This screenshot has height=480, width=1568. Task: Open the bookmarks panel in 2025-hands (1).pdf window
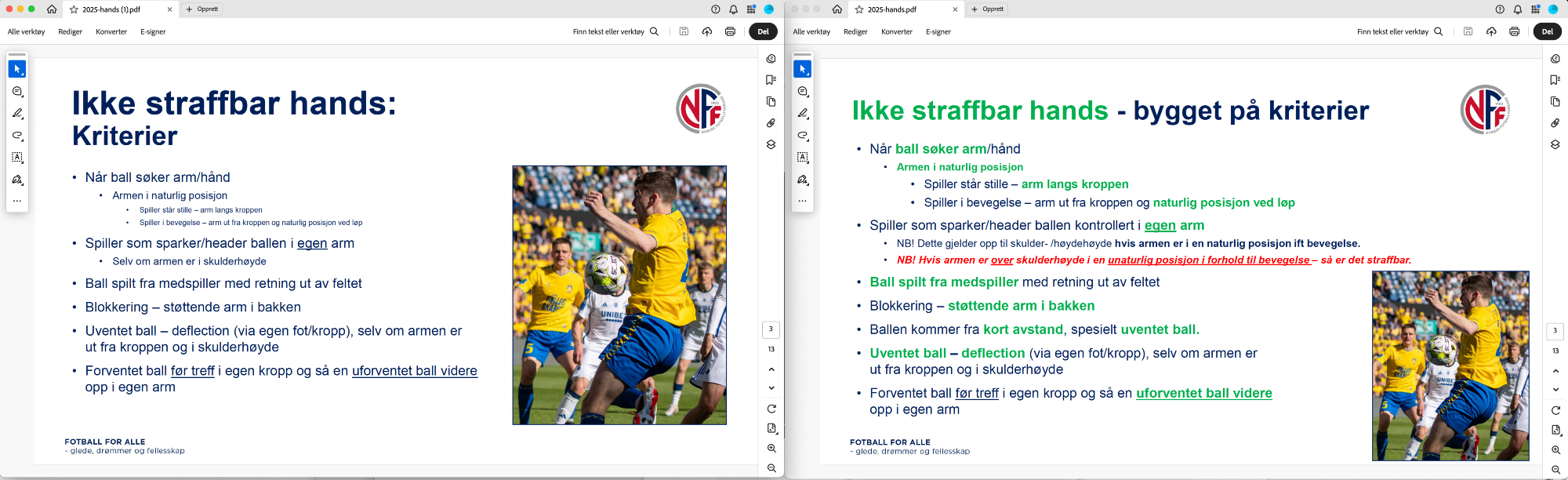tap(771, 80)
